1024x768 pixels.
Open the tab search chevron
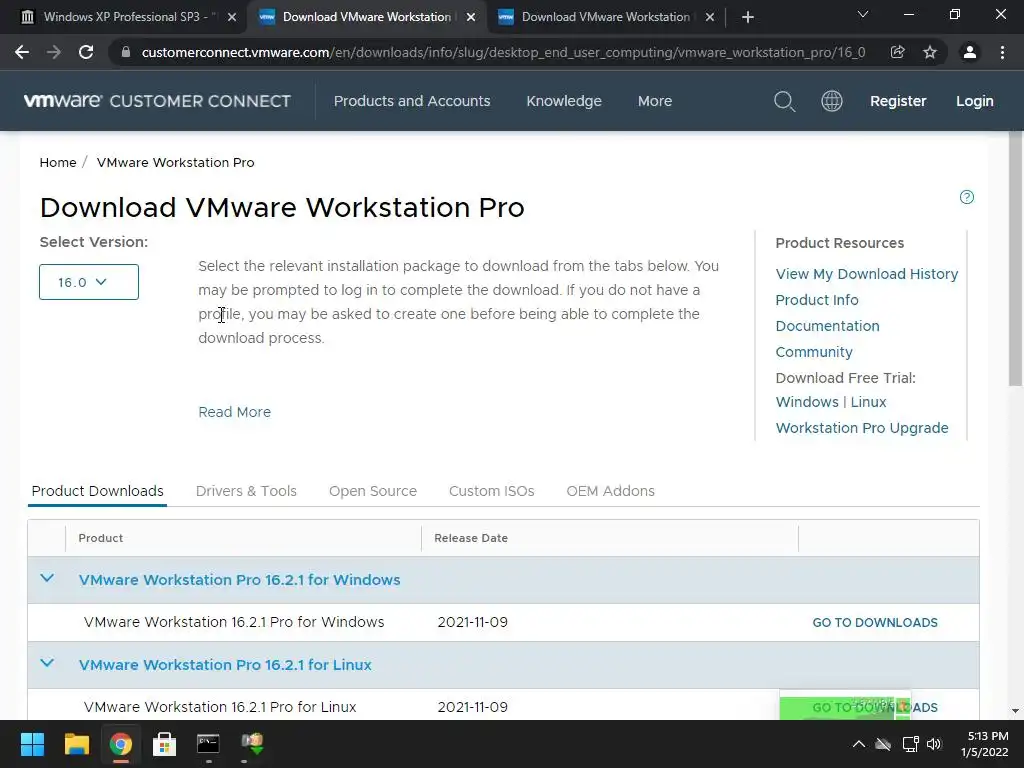[863, 14]
